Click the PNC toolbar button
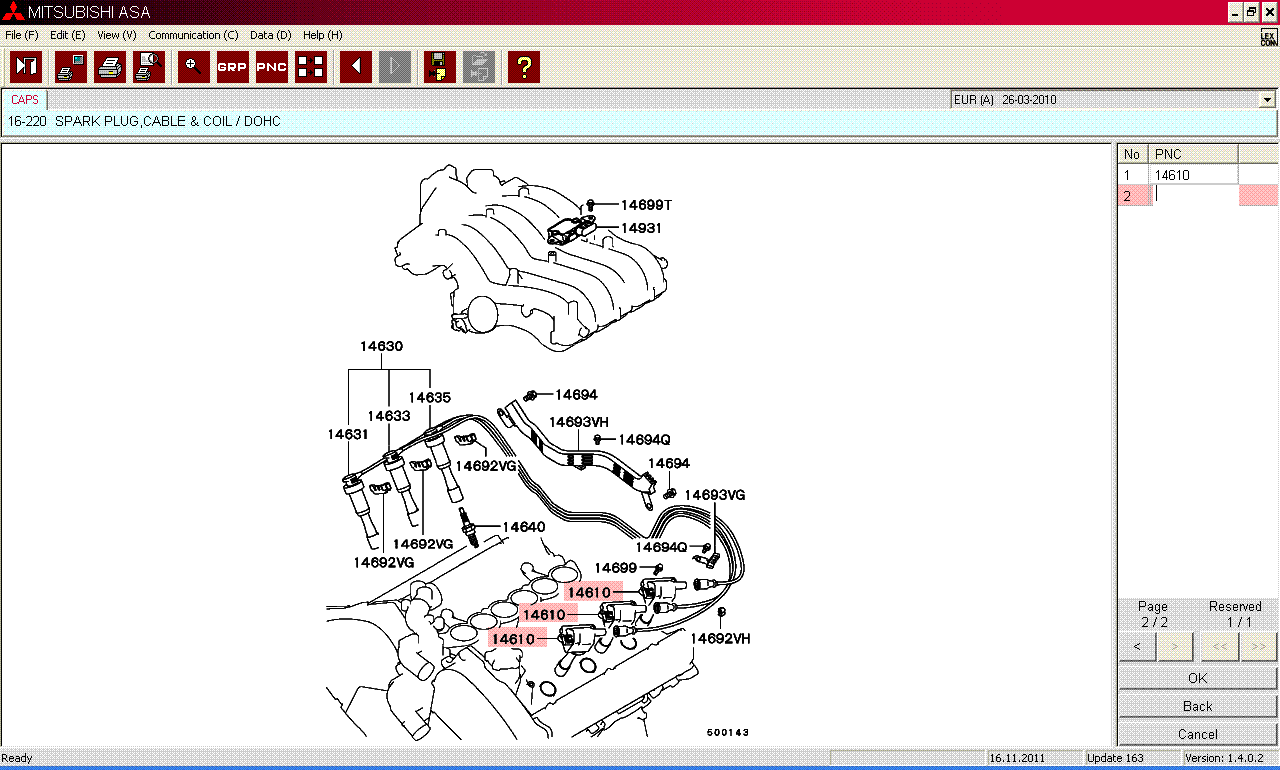 (271, 67)
